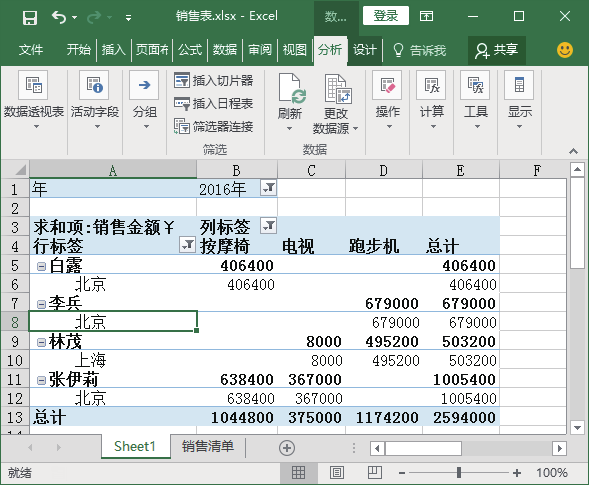Screen dimensions: 589x485
Task: Collapse the 白露 row group
Action: tap(41, 266)
